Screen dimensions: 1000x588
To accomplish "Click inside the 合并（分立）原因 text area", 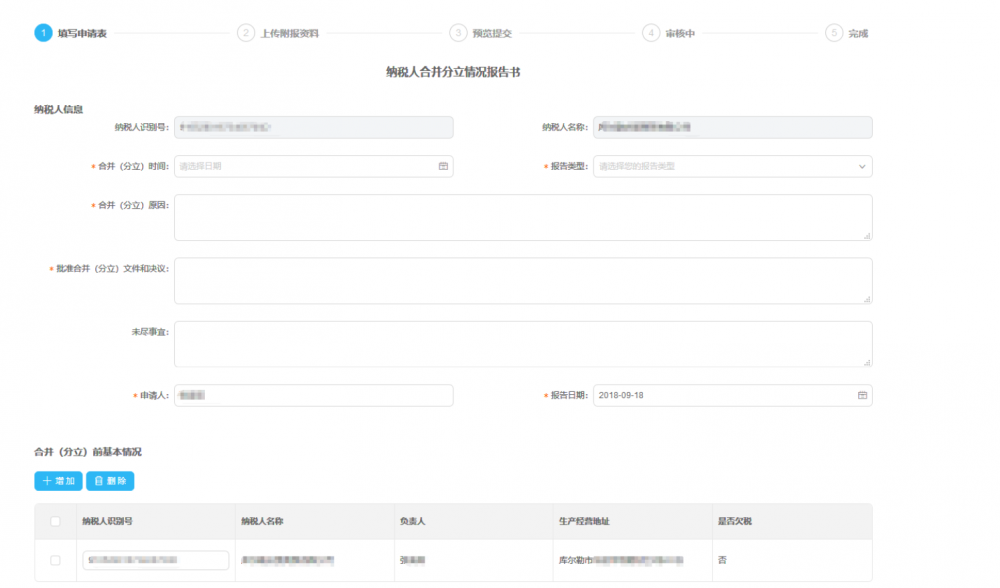I will (x=522, y=216).
